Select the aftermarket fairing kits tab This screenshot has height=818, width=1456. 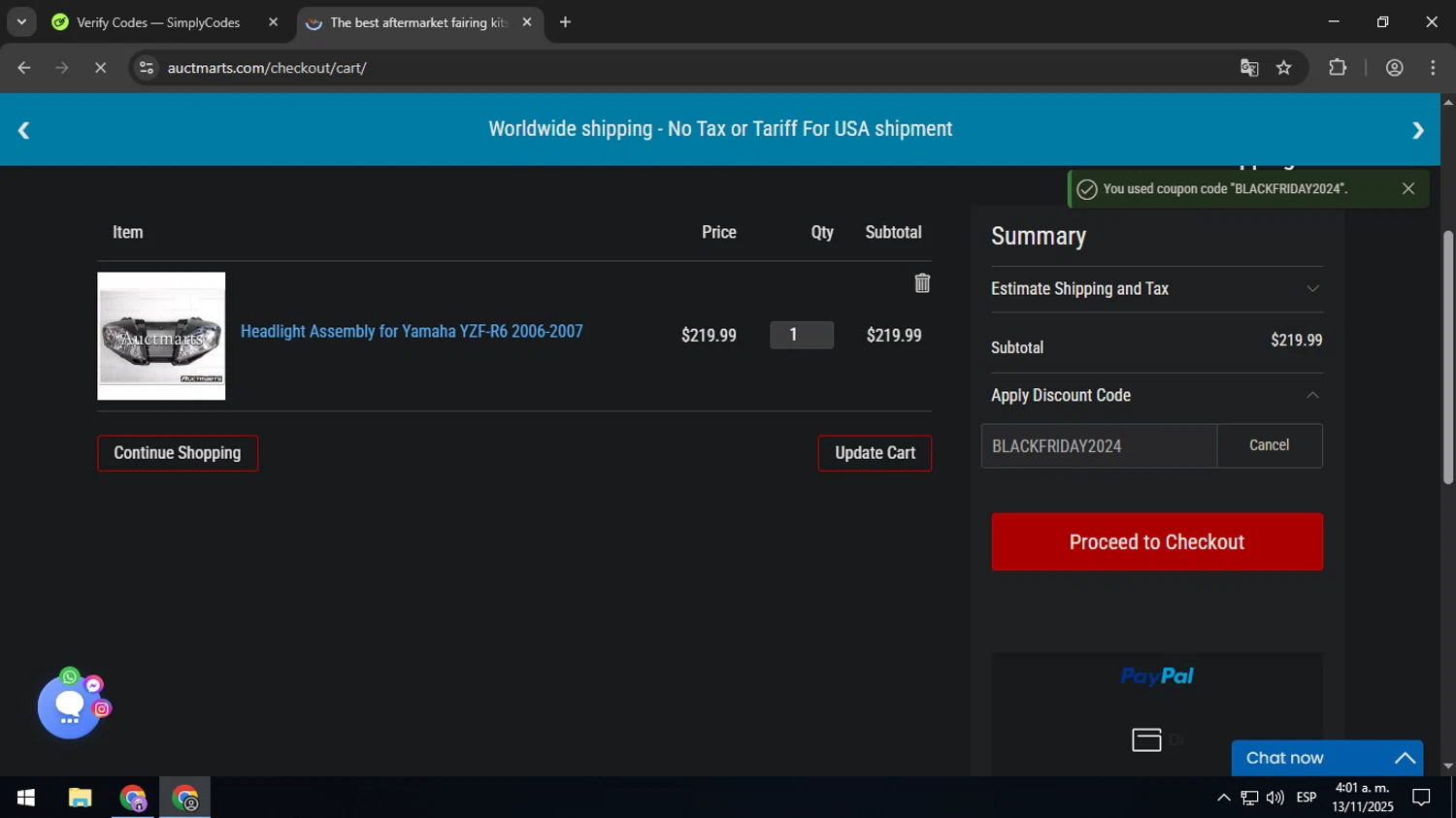pos(418,22)
